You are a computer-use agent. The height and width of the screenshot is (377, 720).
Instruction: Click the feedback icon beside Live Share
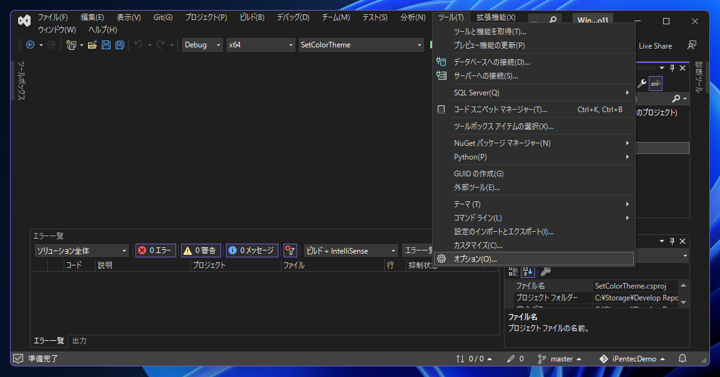691,45
